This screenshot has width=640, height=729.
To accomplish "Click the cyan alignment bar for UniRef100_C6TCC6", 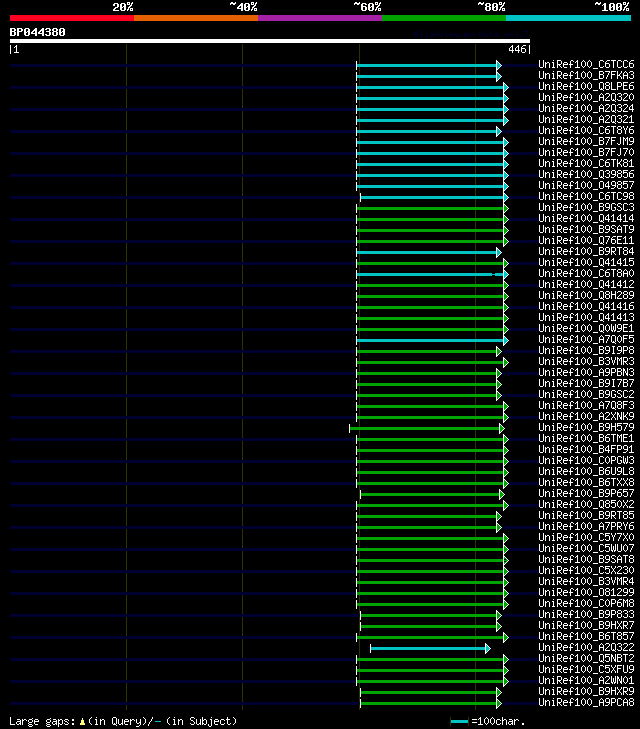I will click(x=426, y=65).
